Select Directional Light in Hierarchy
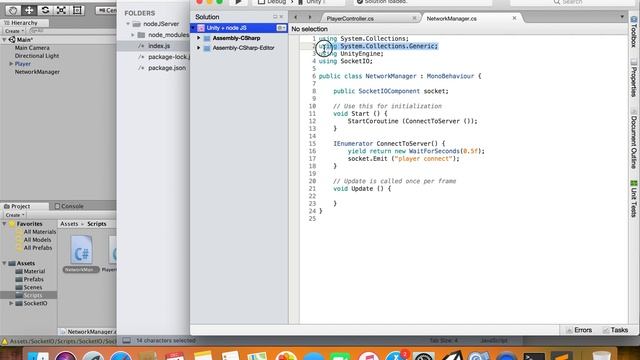 [x=37, y=56]
